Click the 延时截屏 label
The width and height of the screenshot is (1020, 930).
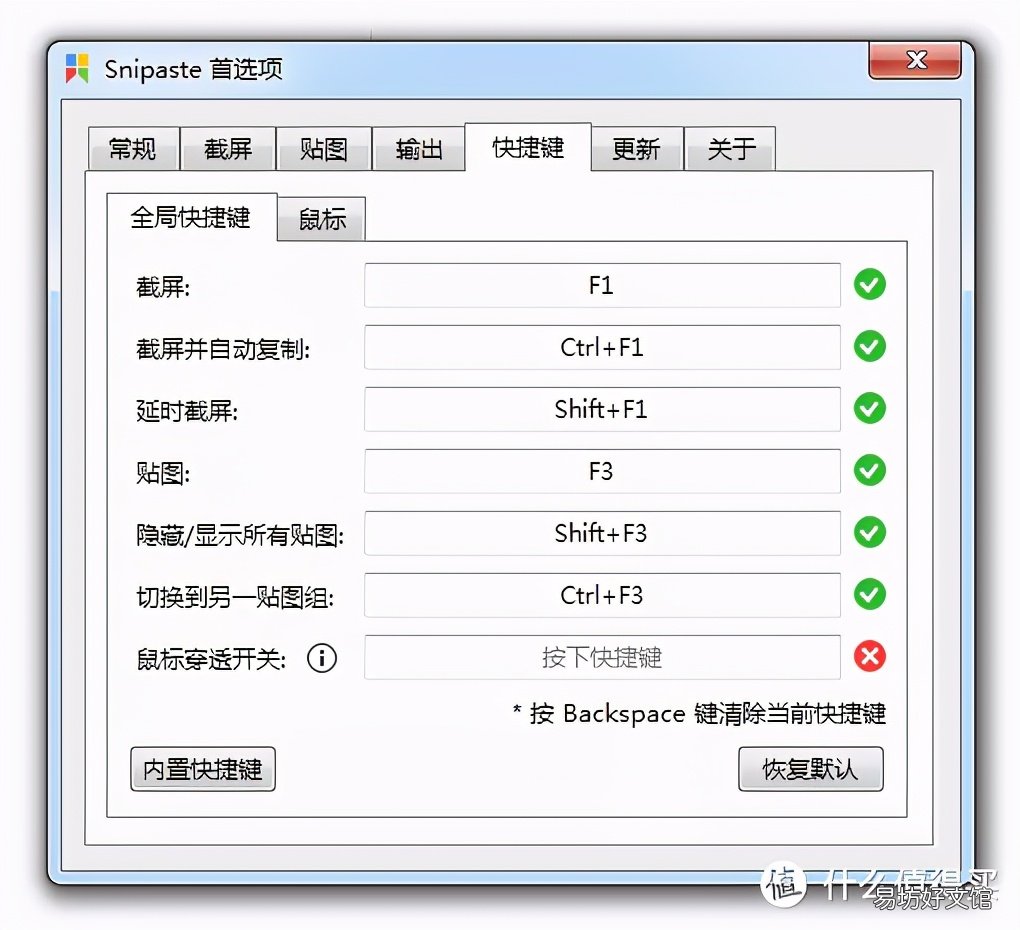pos(187,411)
